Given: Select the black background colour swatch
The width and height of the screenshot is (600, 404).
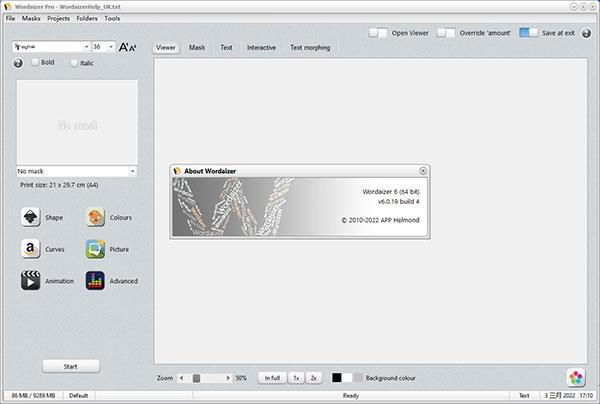Looking at the screenshot, I should [x=336, y=378].
